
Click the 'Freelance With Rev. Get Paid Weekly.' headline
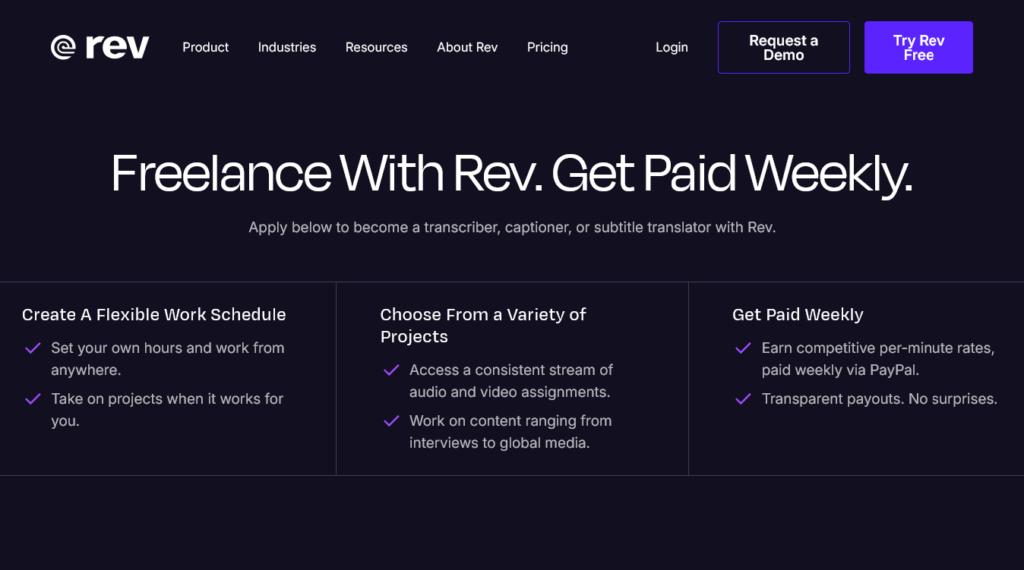click(x=512, y=174)
